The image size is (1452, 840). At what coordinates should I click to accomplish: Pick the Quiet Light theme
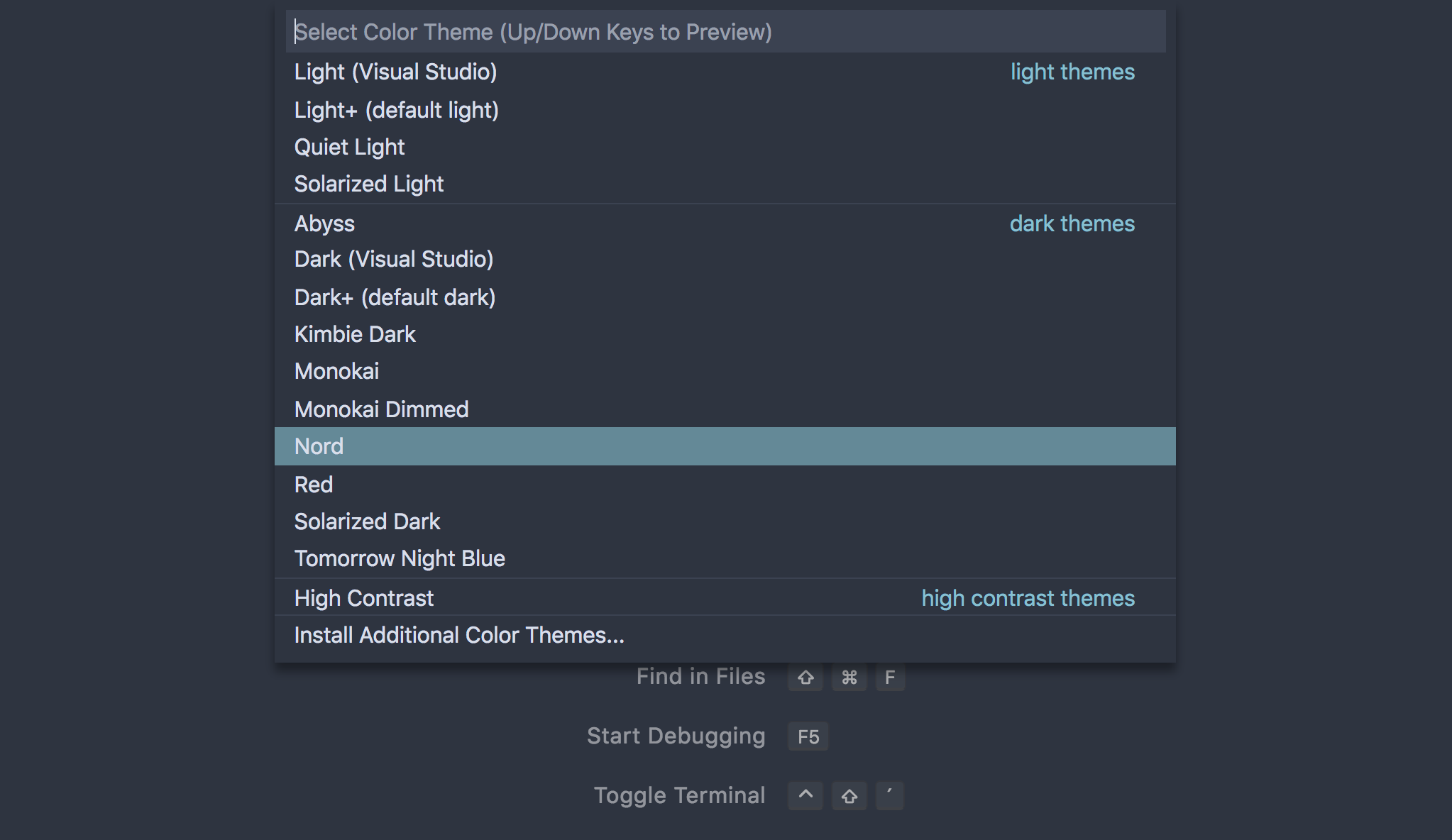click(x=725, y=147)
